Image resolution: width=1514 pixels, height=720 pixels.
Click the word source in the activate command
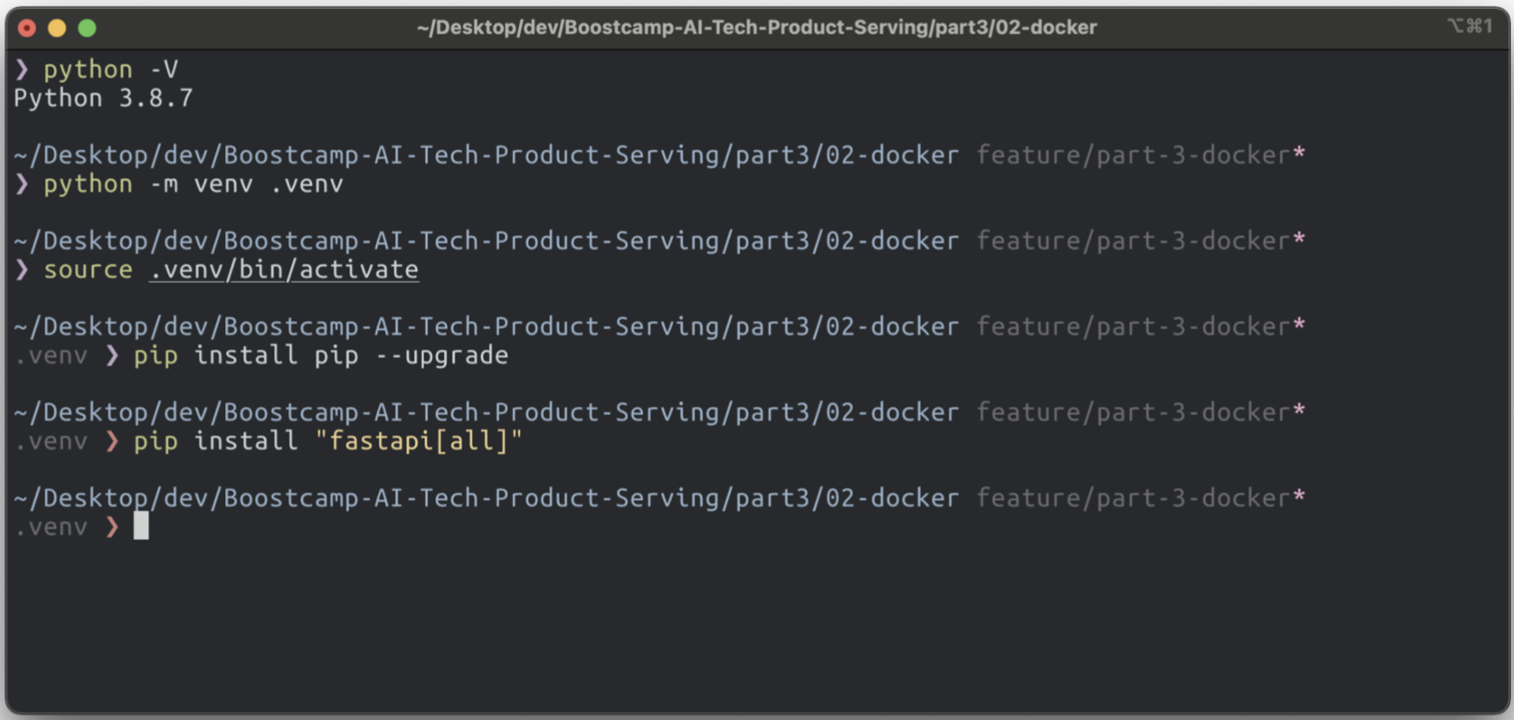88,270
